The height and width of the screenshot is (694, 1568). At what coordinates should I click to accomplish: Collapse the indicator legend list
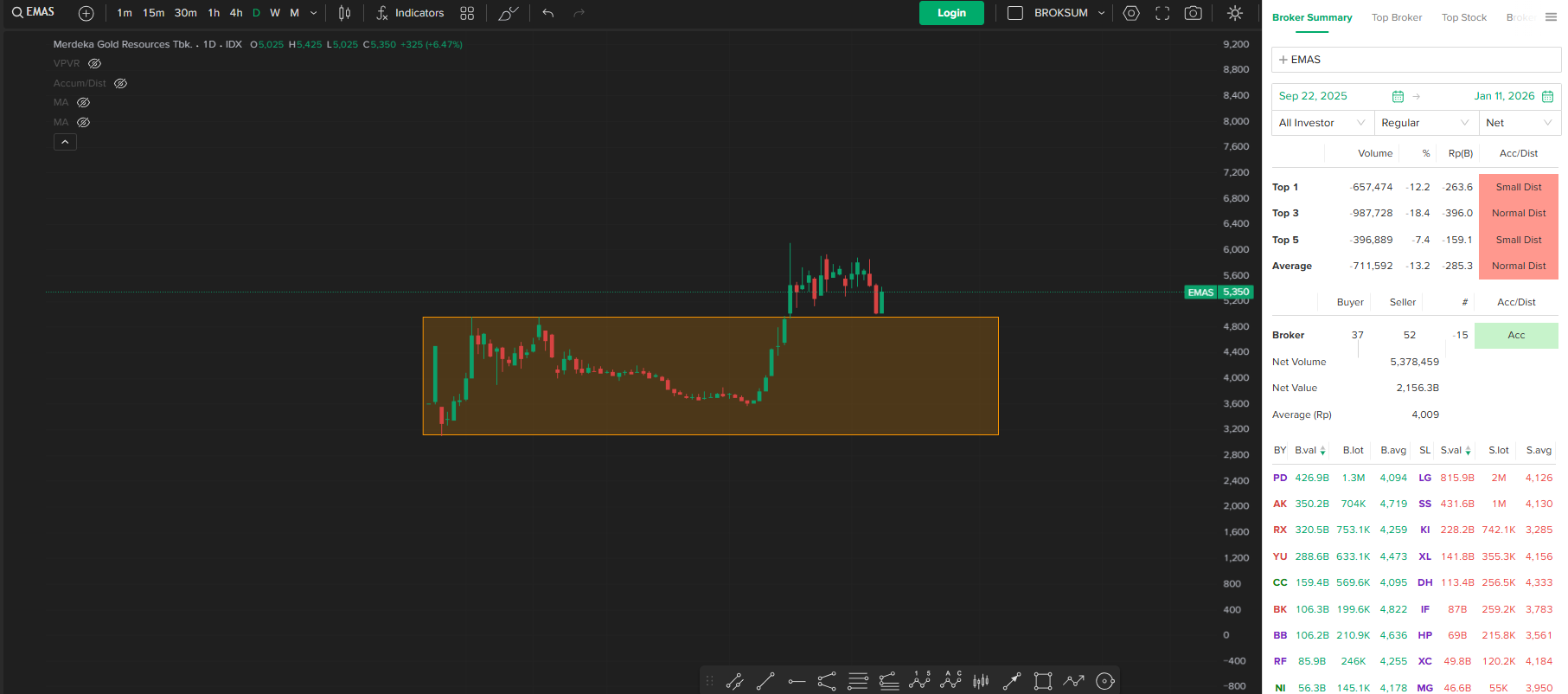65,142
